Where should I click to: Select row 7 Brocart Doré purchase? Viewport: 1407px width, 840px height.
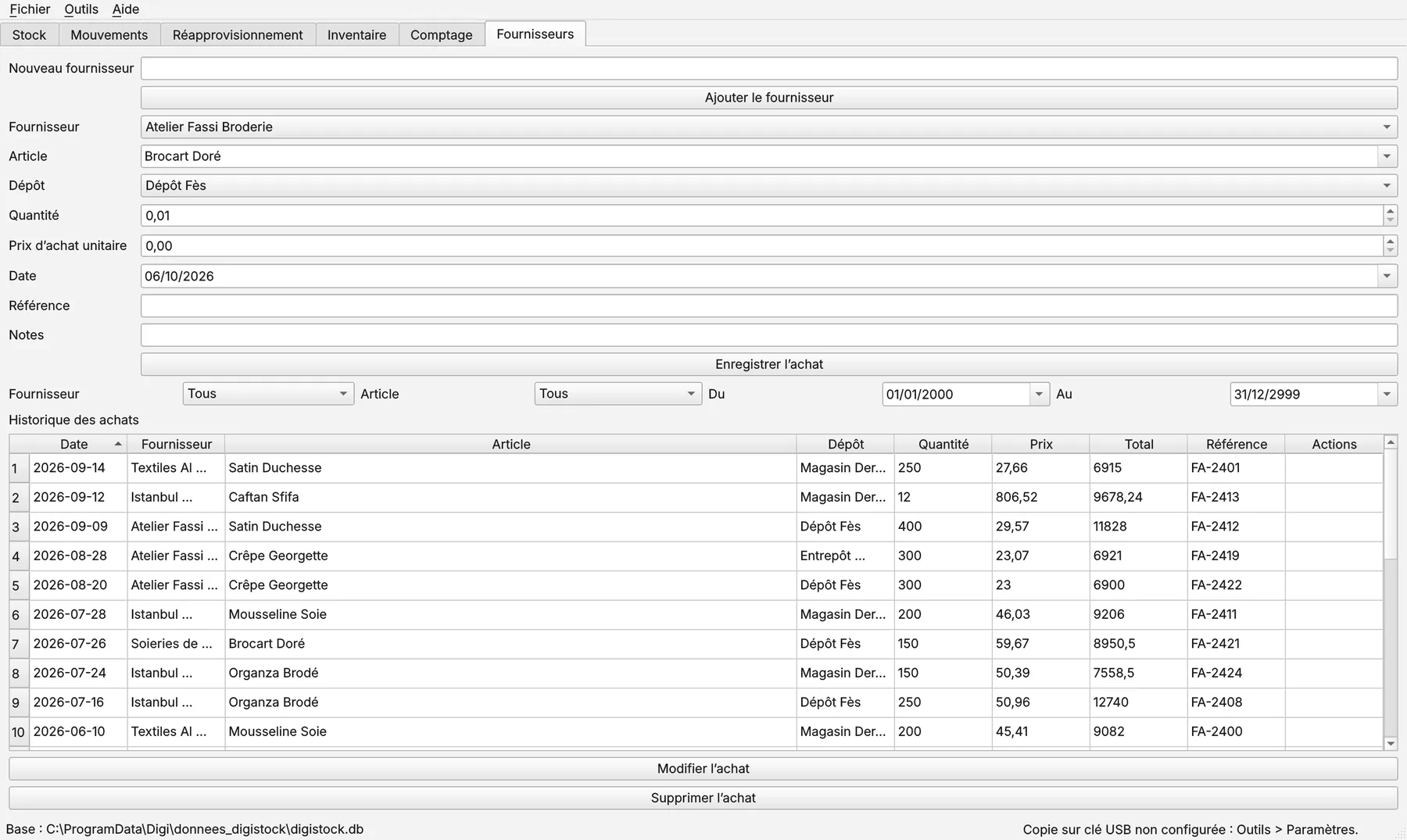tap(696, 644)
